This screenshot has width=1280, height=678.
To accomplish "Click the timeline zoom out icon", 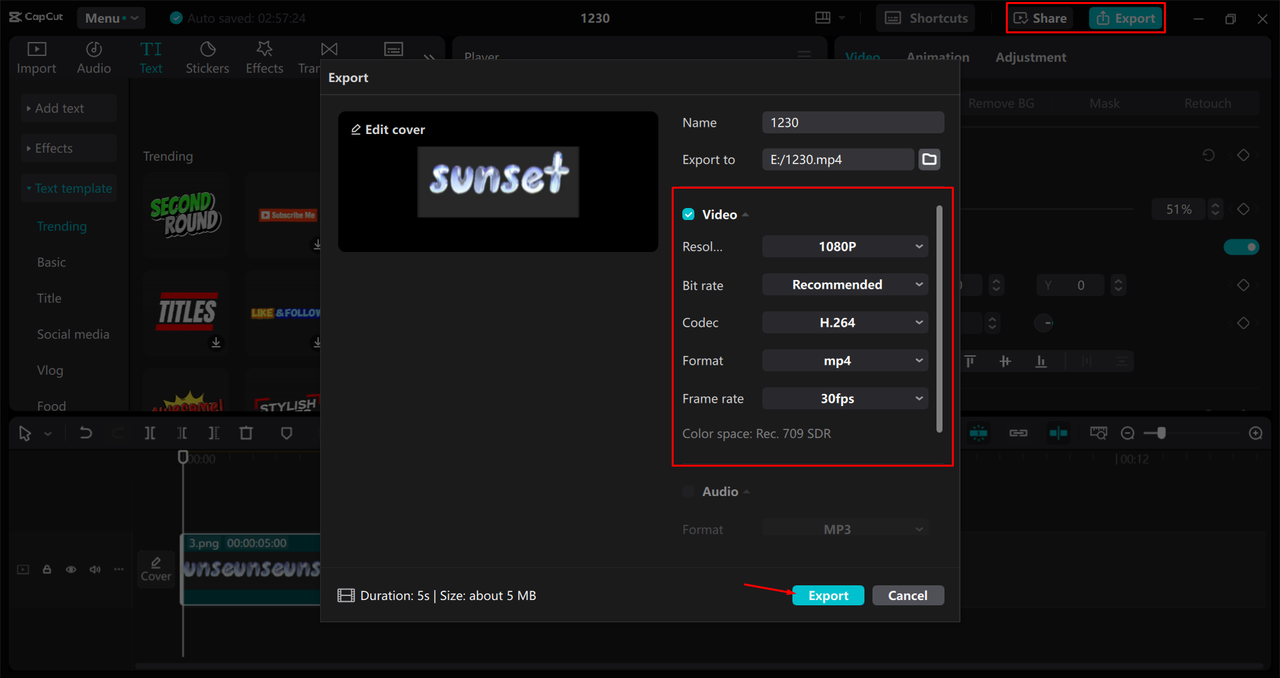I will [x=1128, y=433].
